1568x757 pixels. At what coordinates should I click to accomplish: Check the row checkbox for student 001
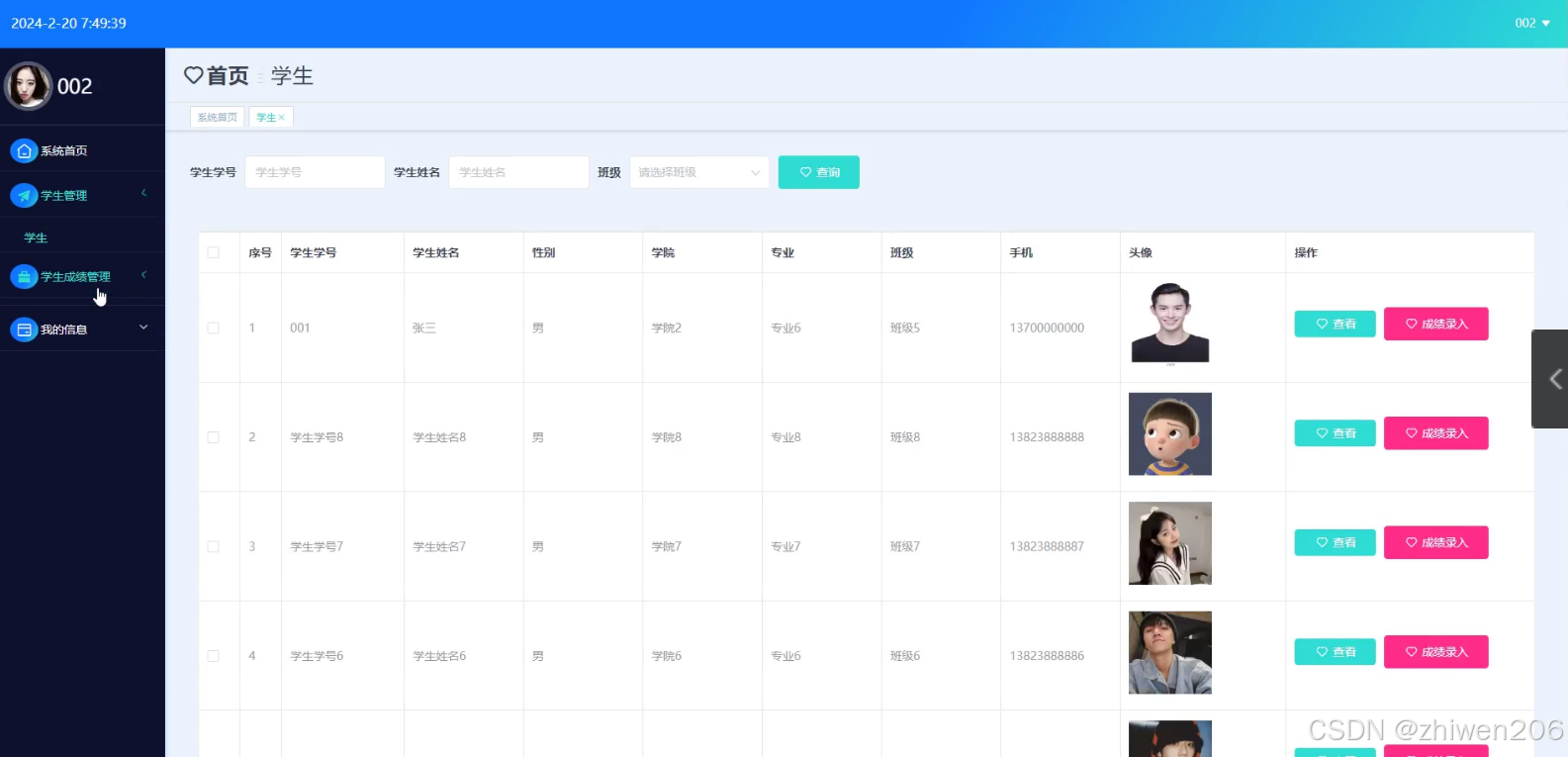[x=213, y=328]
